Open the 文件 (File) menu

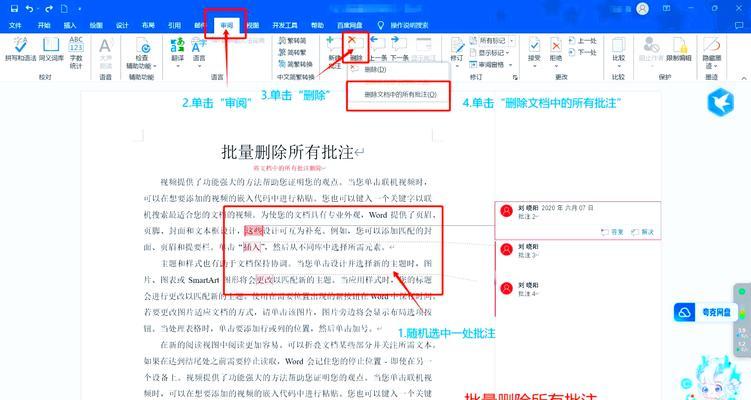(x=15, y=25)
